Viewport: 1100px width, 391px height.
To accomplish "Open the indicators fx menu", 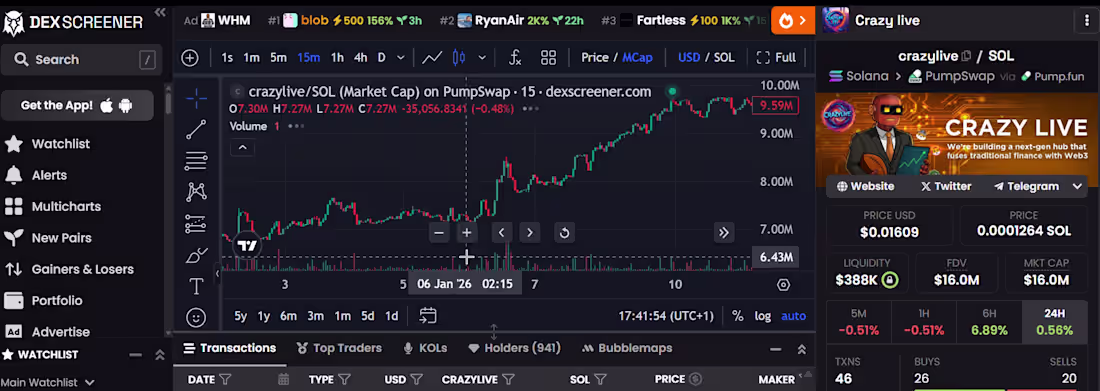I will coord(515,58).
